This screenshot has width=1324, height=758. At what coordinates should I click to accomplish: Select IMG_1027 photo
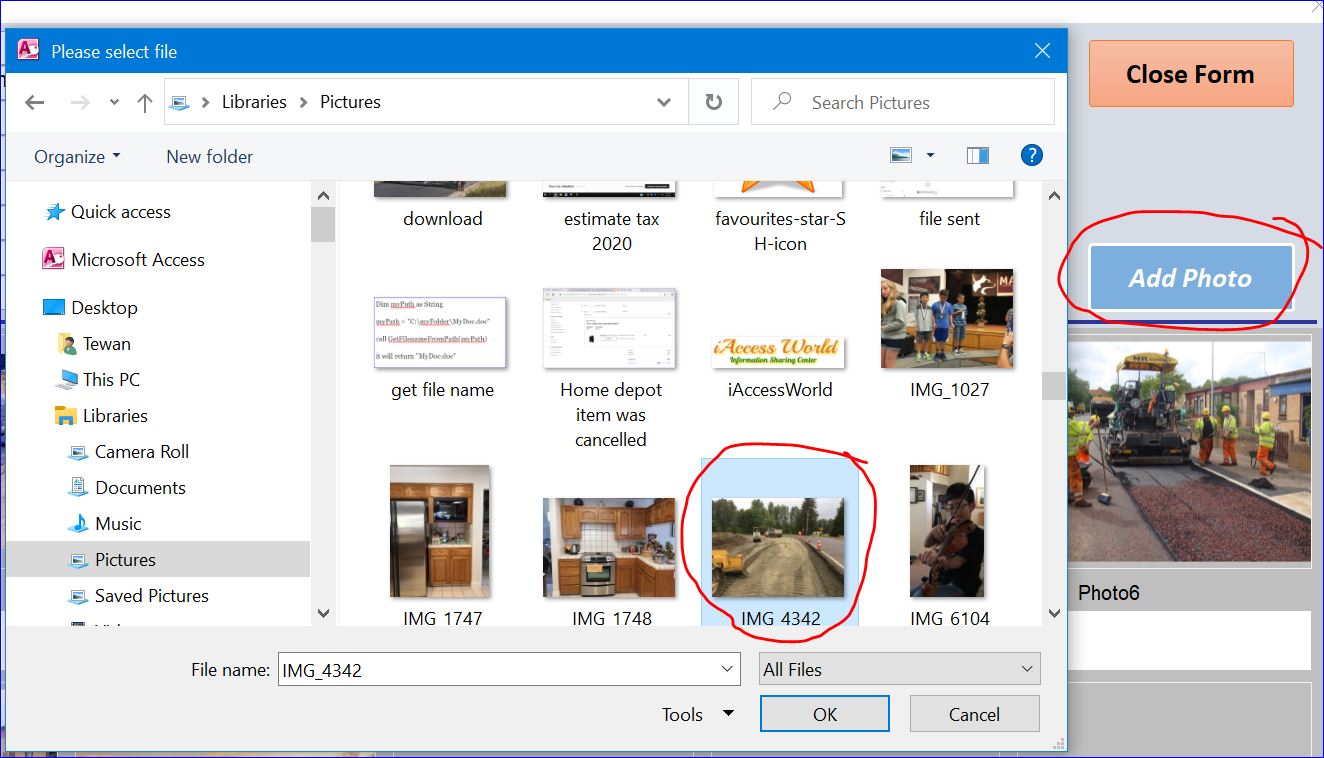(x=949, y=334)
